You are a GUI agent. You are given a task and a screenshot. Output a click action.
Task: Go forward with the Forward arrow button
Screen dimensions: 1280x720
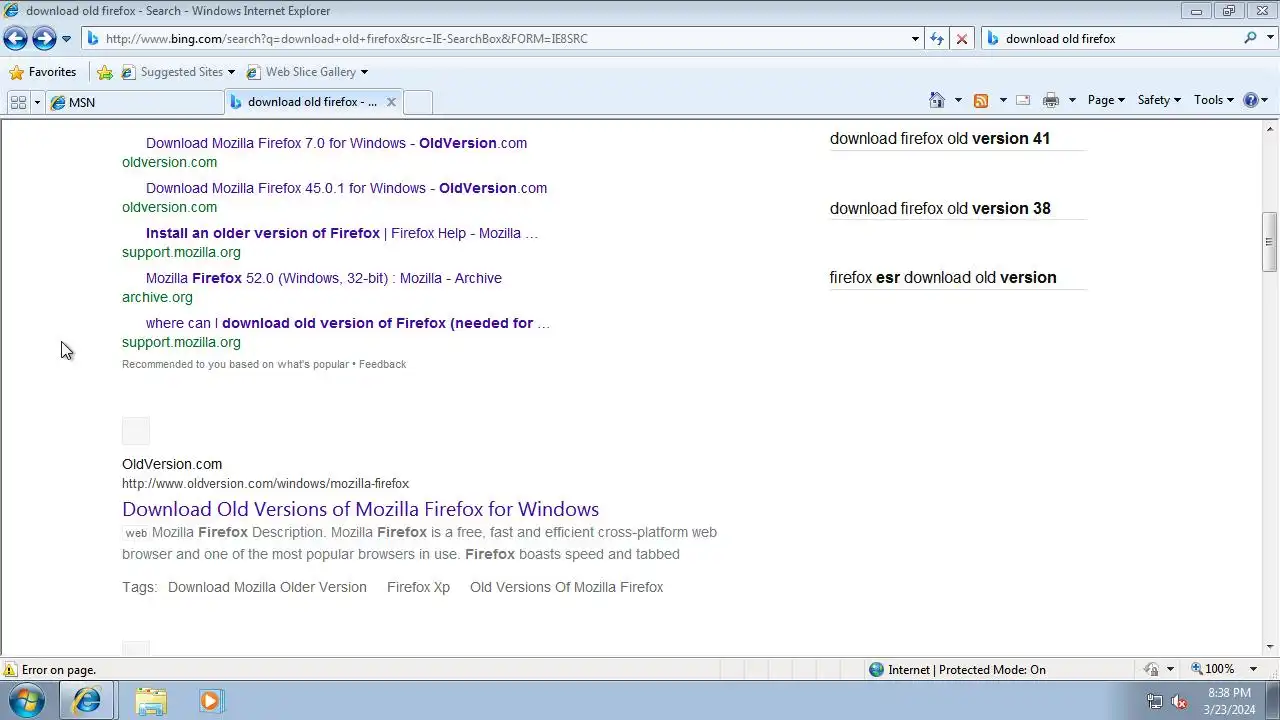pyautogui.click(x=44, y=39)
